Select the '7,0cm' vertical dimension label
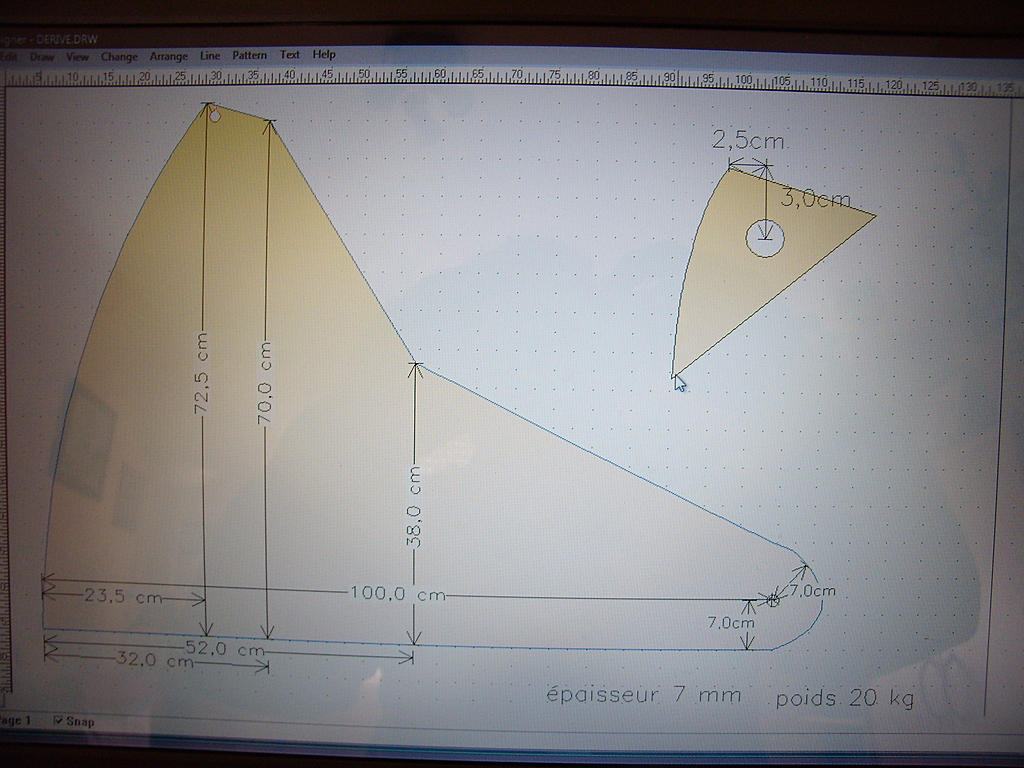Screen dimensions: 1024x768 pos(731,622)
